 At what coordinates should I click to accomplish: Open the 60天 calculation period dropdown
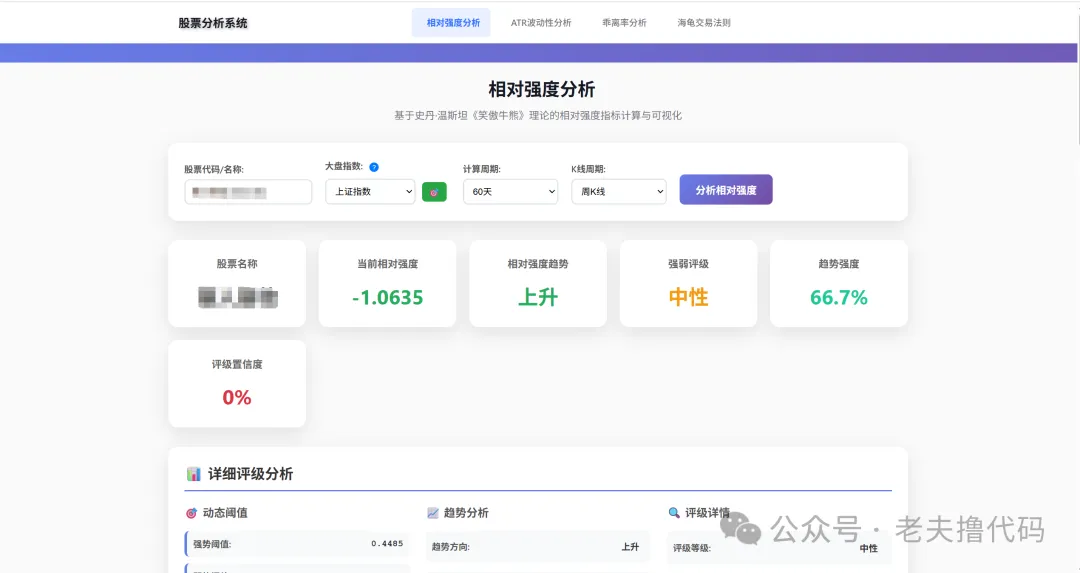click(x=510, y=191)
